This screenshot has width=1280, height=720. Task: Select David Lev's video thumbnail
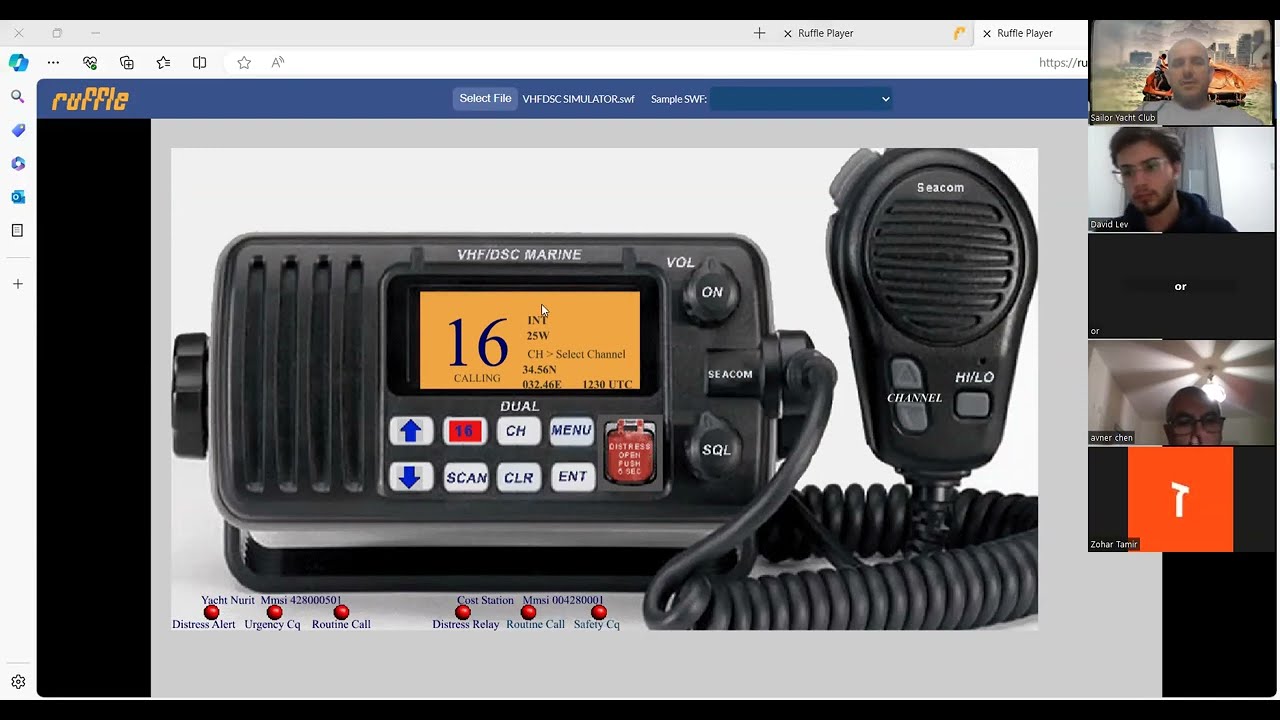(x=1181, y=179)
